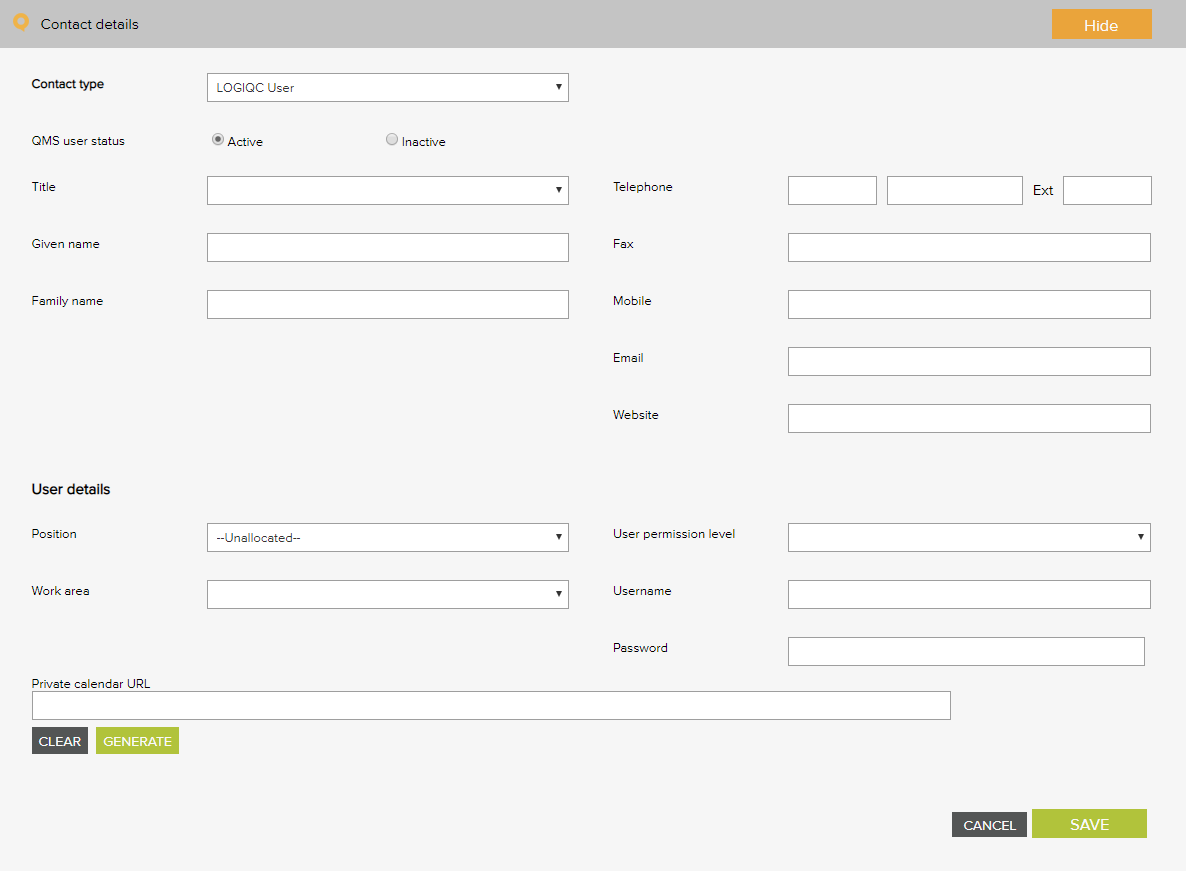This screenshot has width=1186, height=871.
Task: Click the CANCEL button
Action: point(989,825)
